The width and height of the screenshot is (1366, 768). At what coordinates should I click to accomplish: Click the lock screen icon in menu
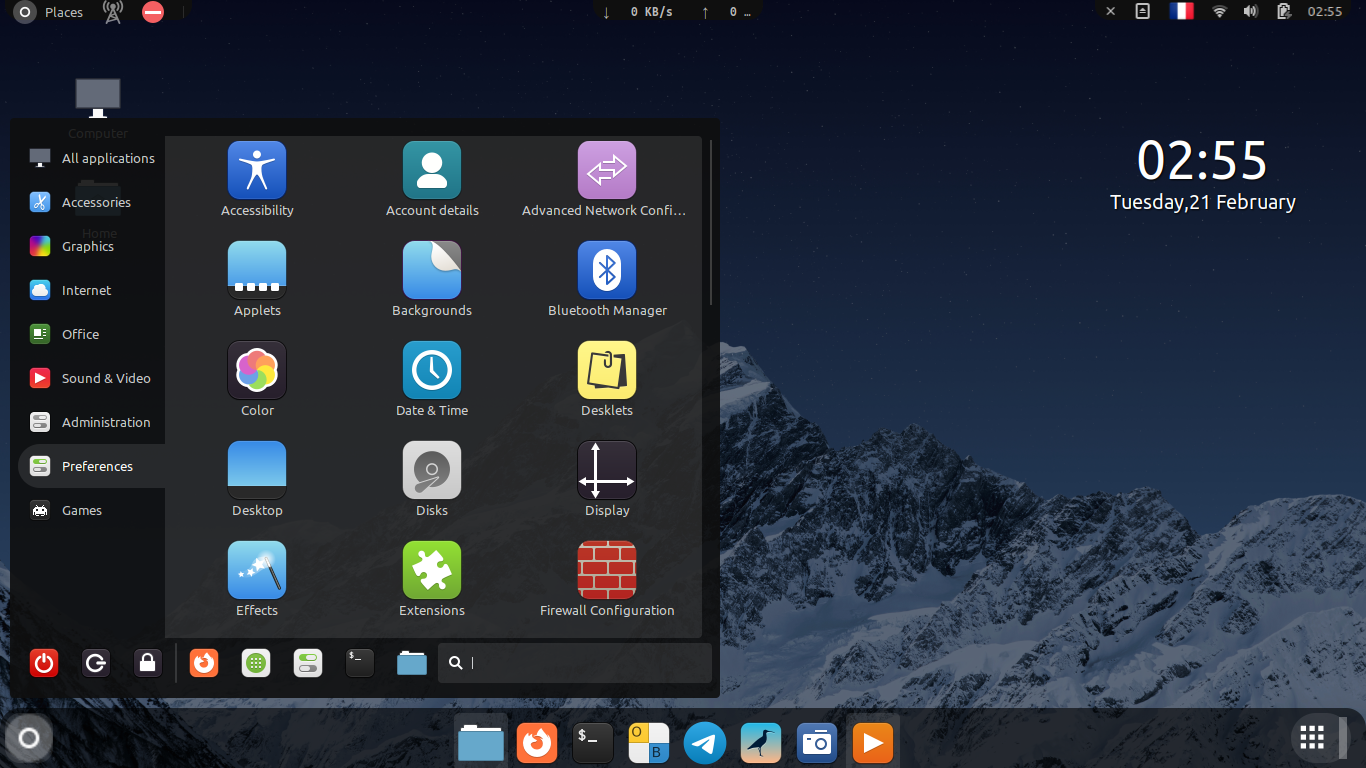click(x=148, y=663)
